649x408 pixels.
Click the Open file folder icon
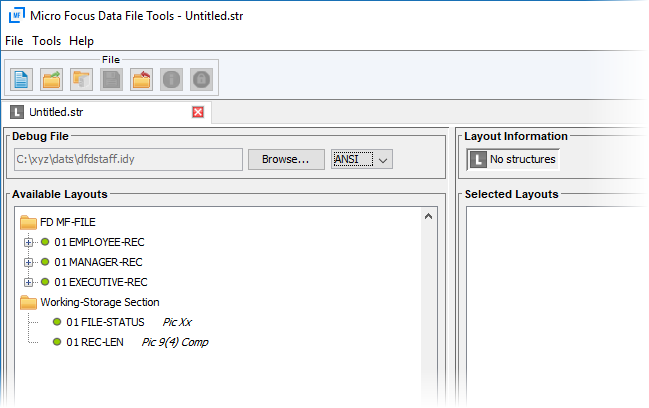tap(52, 79)
